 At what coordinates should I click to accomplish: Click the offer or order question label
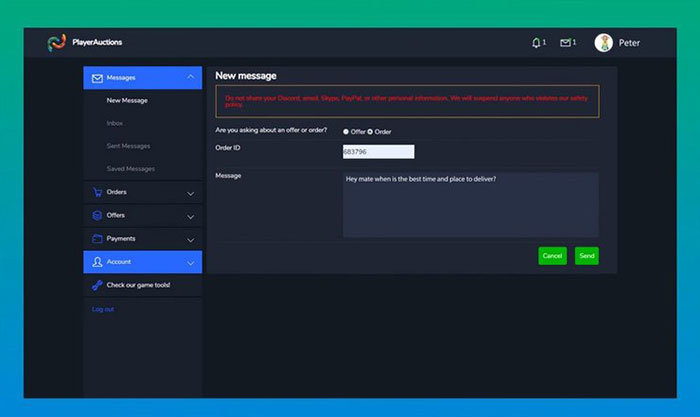click(x=271, y=130)
